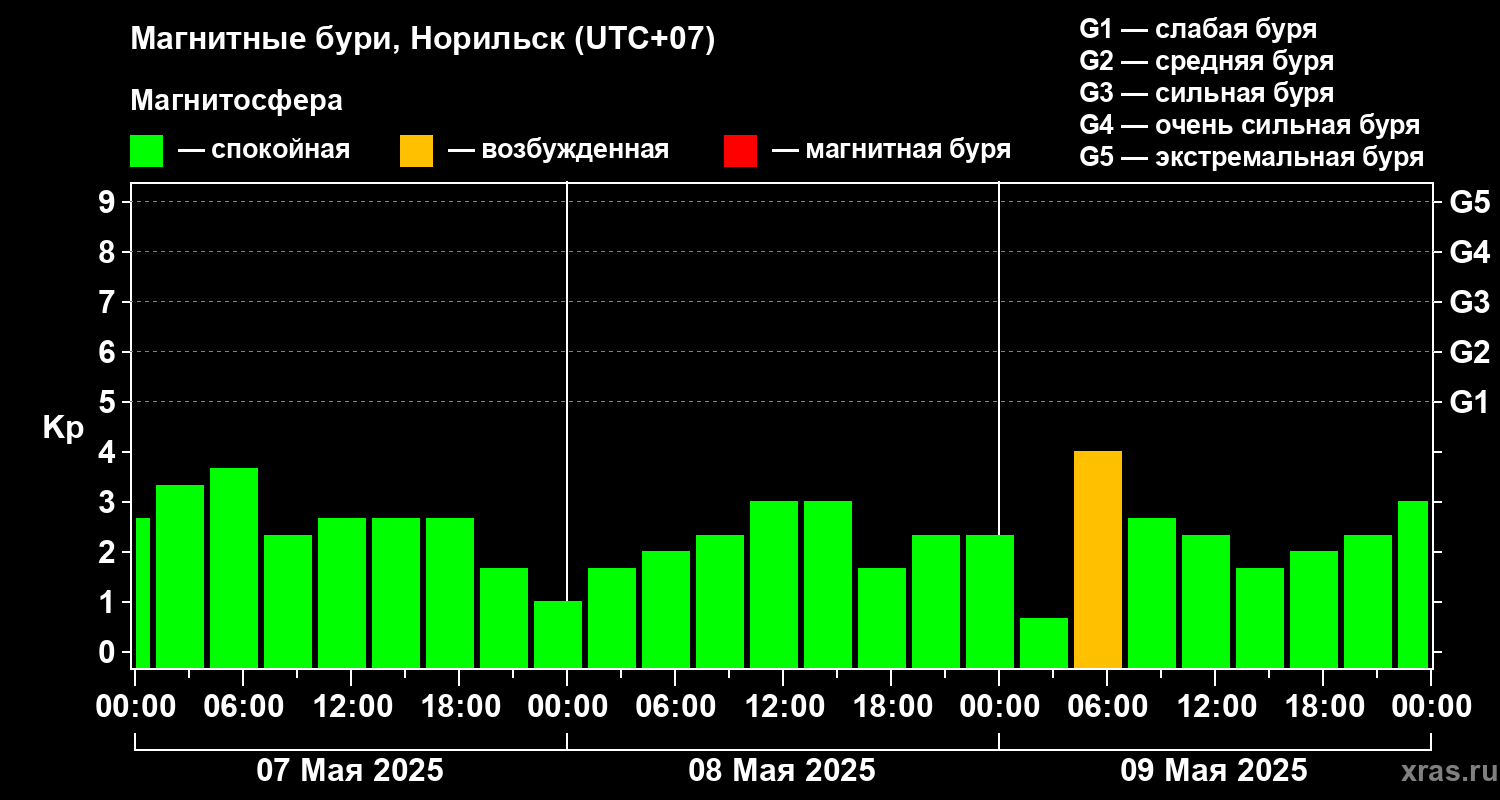Click the '— возбужденная' legend label
The image size is (1500, 800).
558,150
